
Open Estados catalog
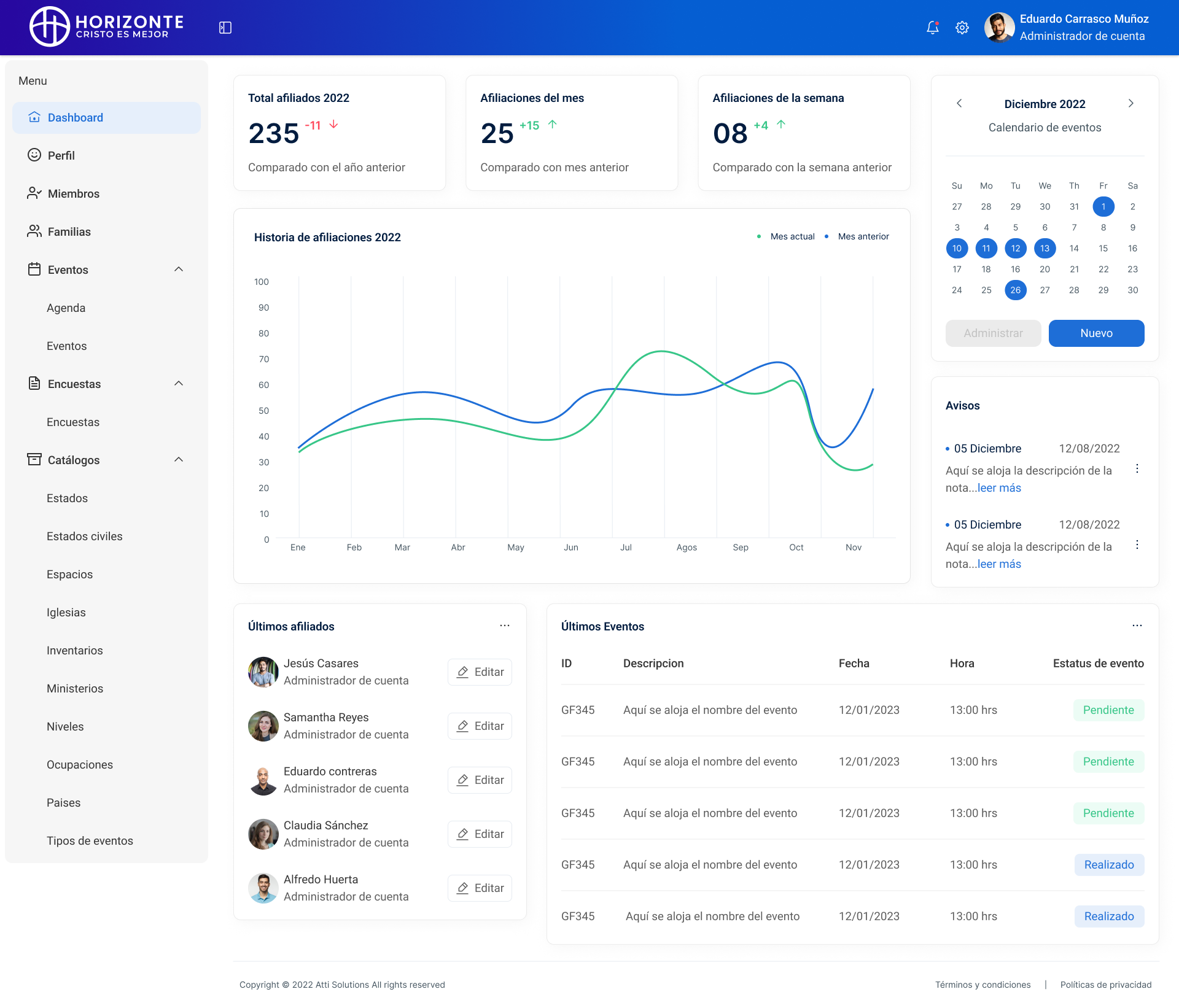67,498
